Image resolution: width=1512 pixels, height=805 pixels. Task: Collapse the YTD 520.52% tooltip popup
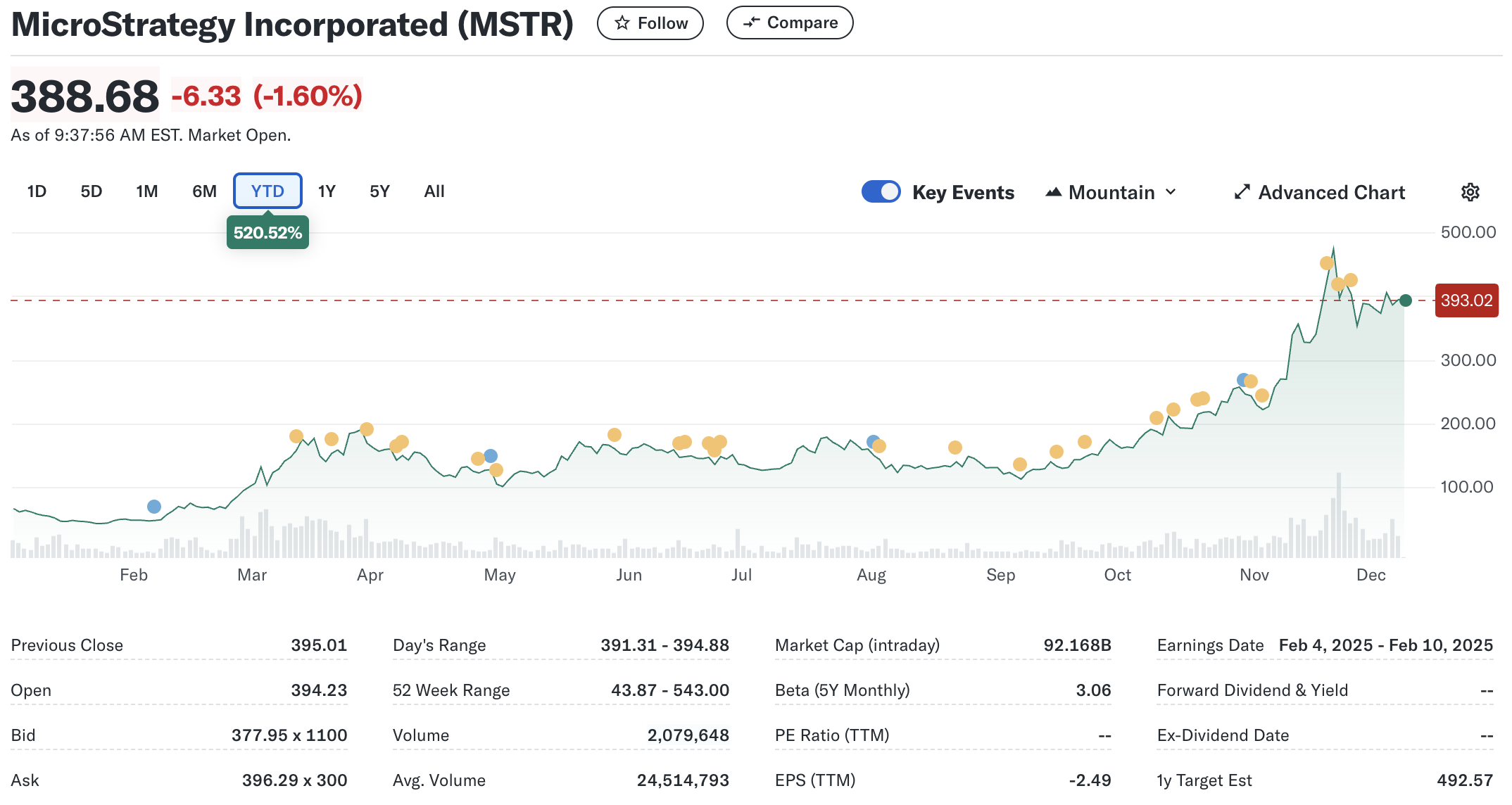[x=268, y=232]
